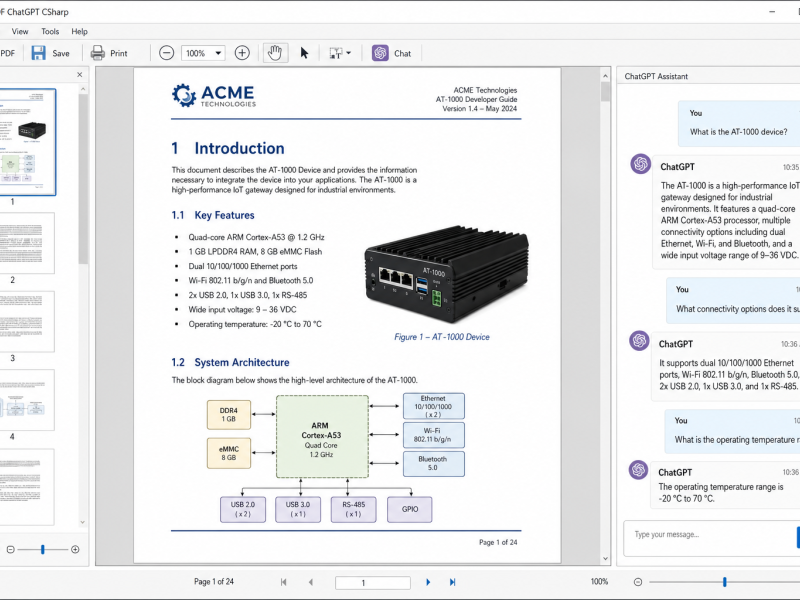Click 'Operating temperature: -20 °C to 70 °C' bullet
The height and width of the screenshot is (600, 800).
point(255,324)
